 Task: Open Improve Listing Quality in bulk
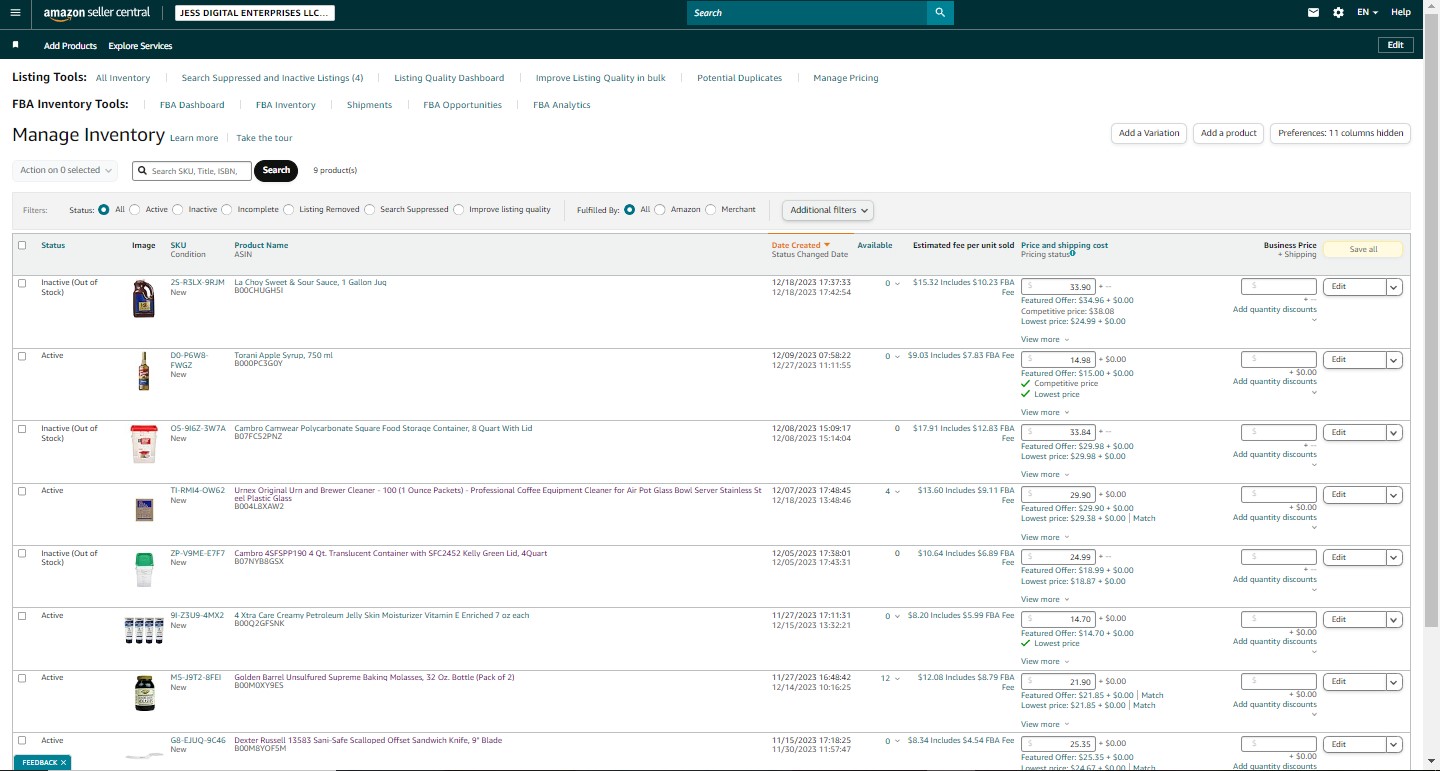[601, 78]
